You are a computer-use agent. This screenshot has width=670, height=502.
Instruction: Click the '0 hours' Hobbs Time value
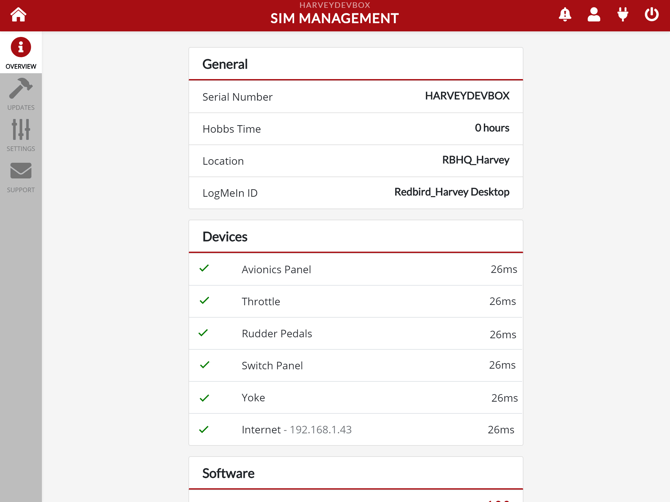pos(492,128)
